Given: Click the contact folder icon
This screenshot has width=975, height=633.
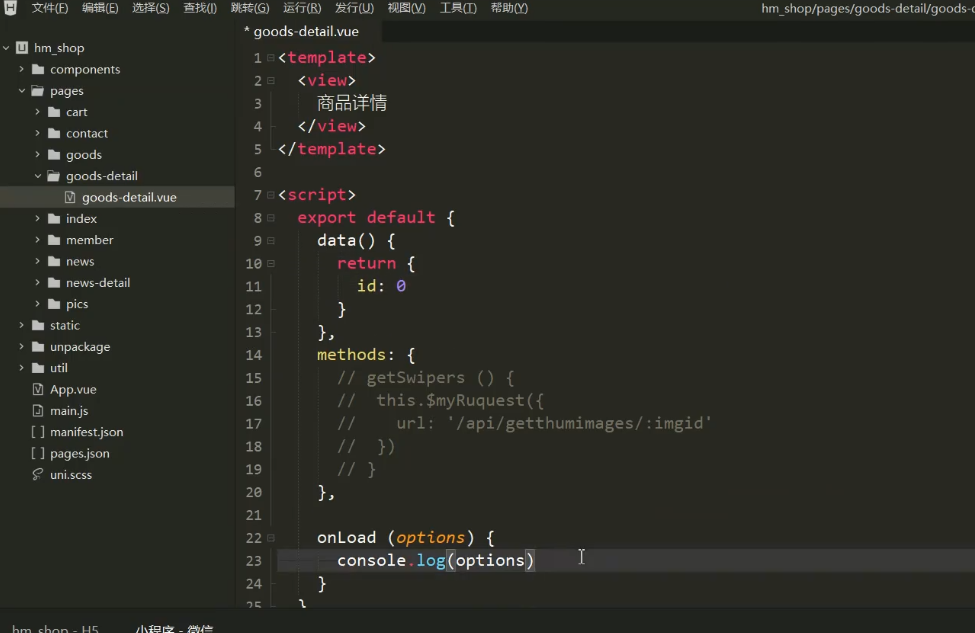Looking at the screenshot, I should (x=54, y=133).
